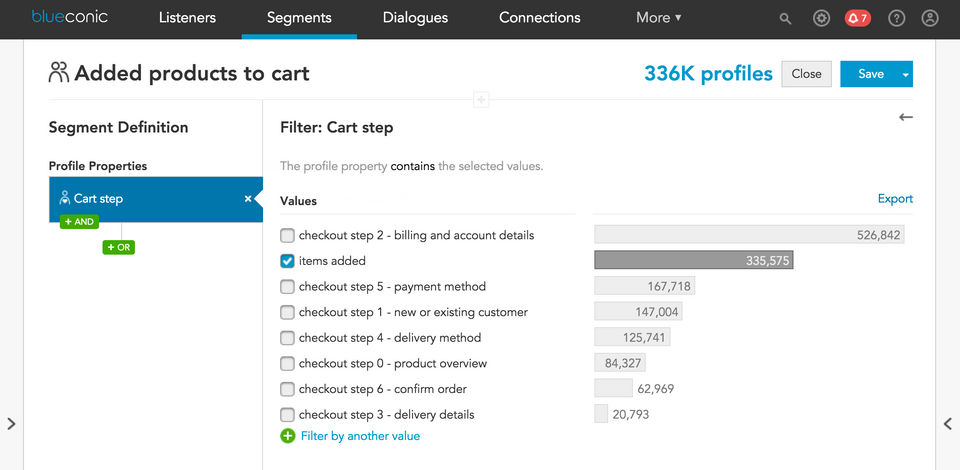The image size is (960, 470).
Task: Click the items added 335,575 bar
Action: pyautogui.click(x=693, y=260)
